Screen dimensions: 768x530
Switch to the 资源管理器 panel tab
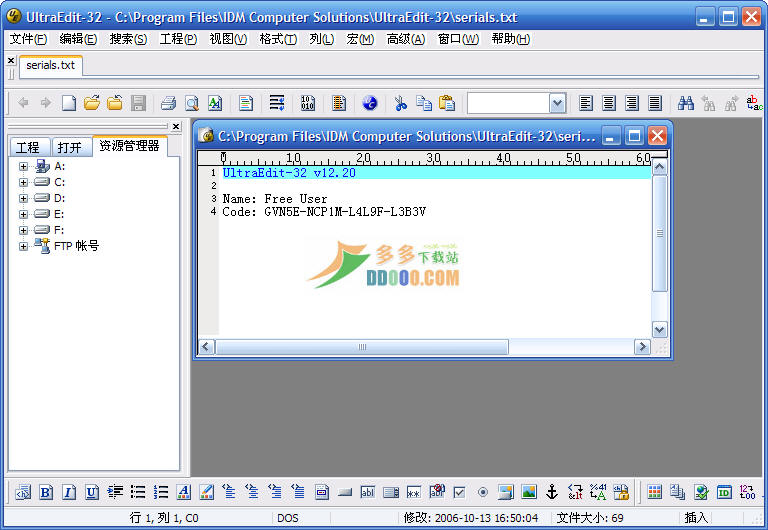click(130, 146)
